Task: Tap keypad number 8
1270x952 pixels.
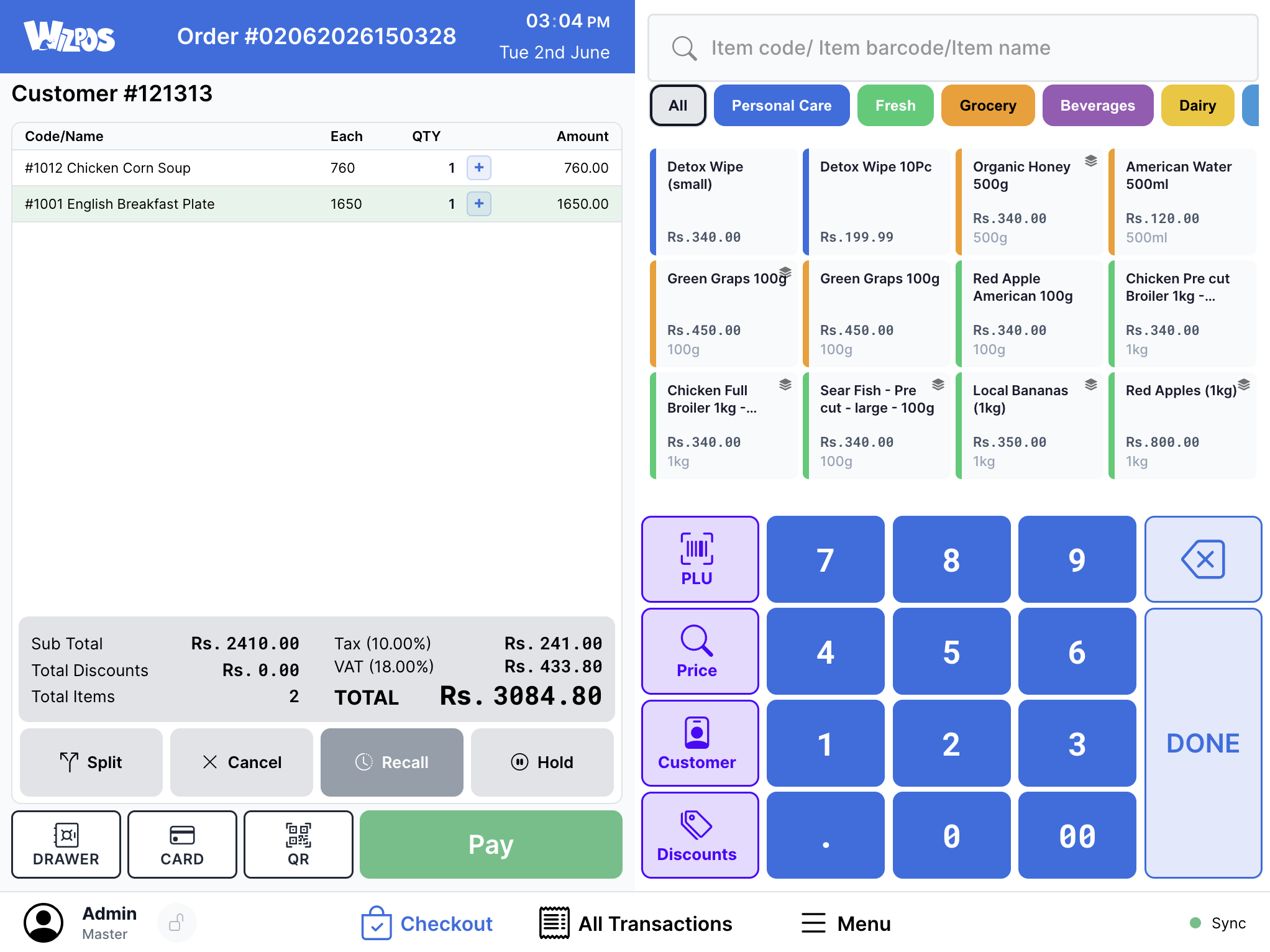Action: coord(951,559)
